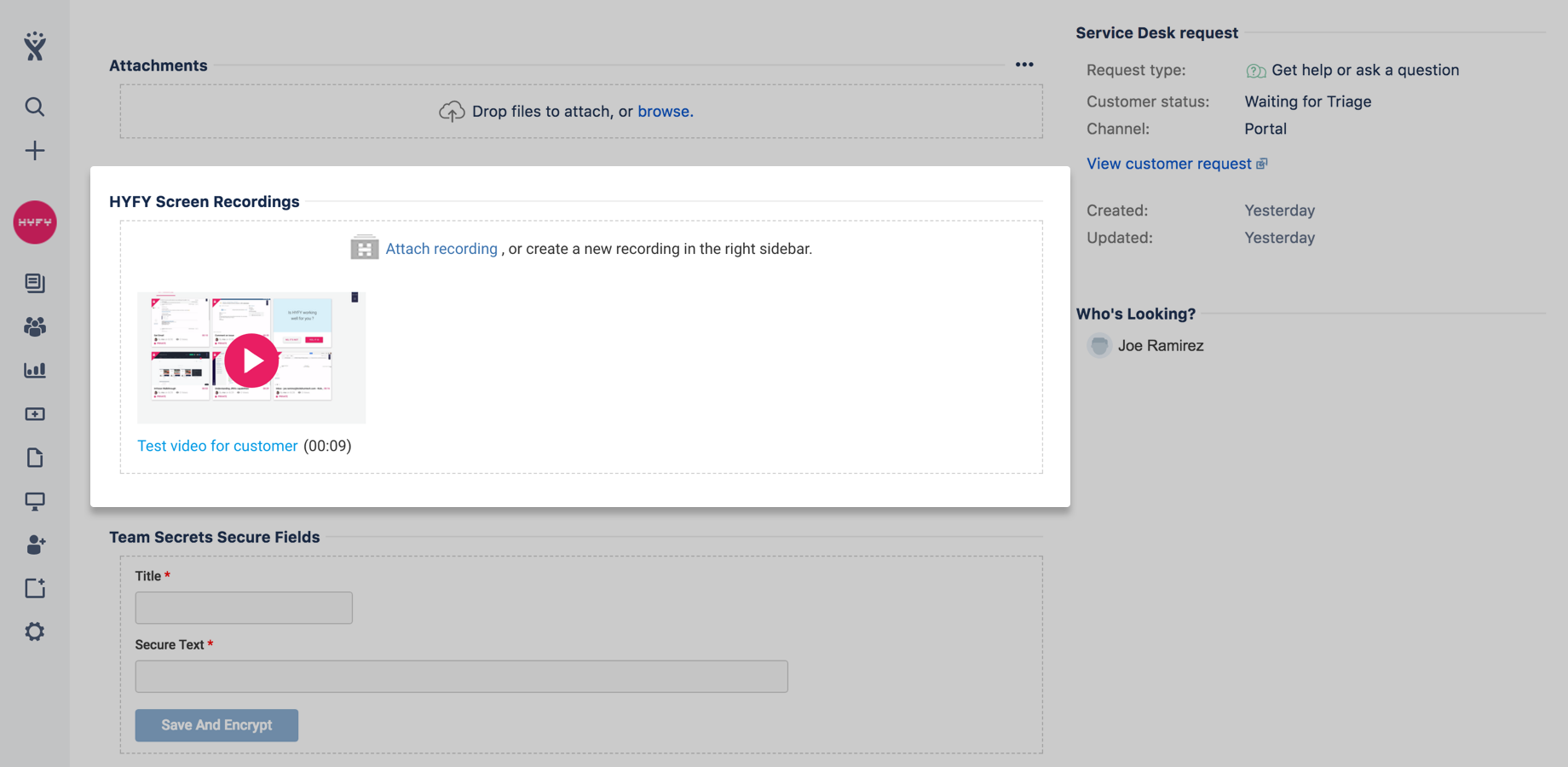Open the Add item shortcut icon
The image size is (1568, 767).
tap(35, 588)
